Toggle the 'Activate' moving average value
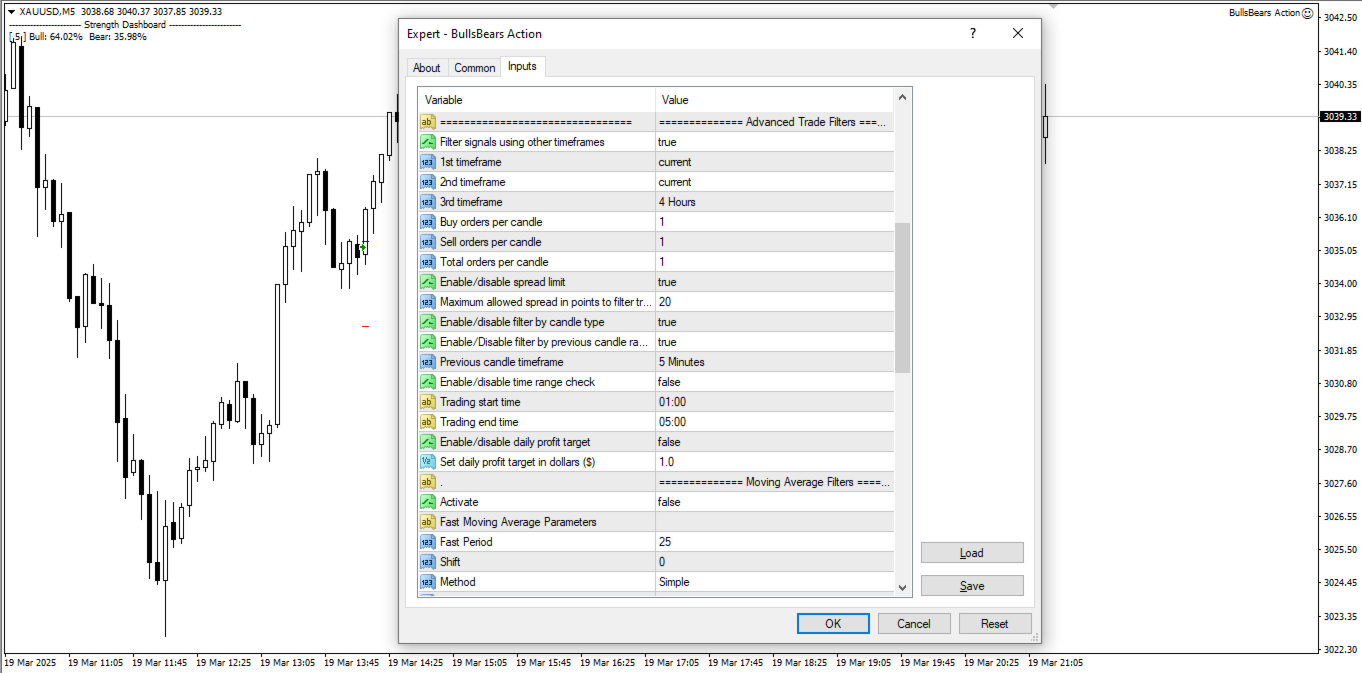 pos(775,502)
